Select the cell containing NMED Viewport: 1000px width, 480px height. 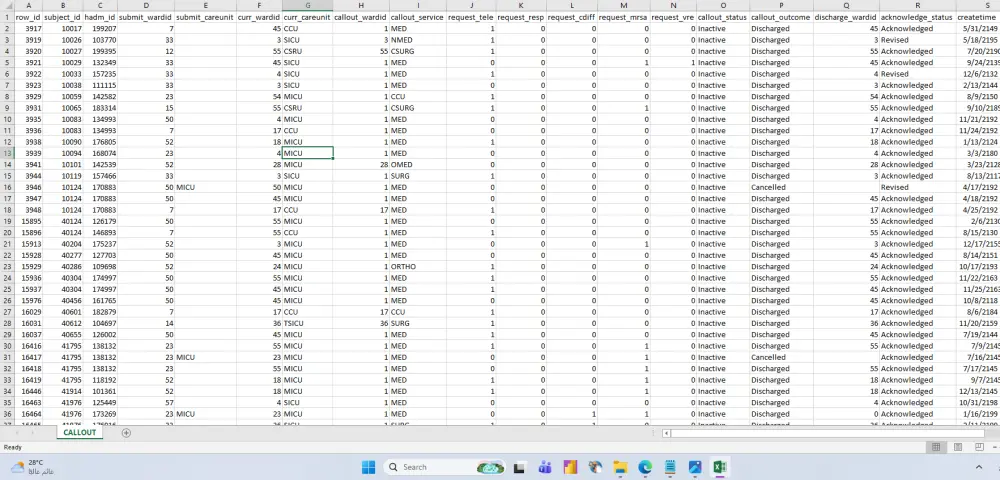point(418,40)
